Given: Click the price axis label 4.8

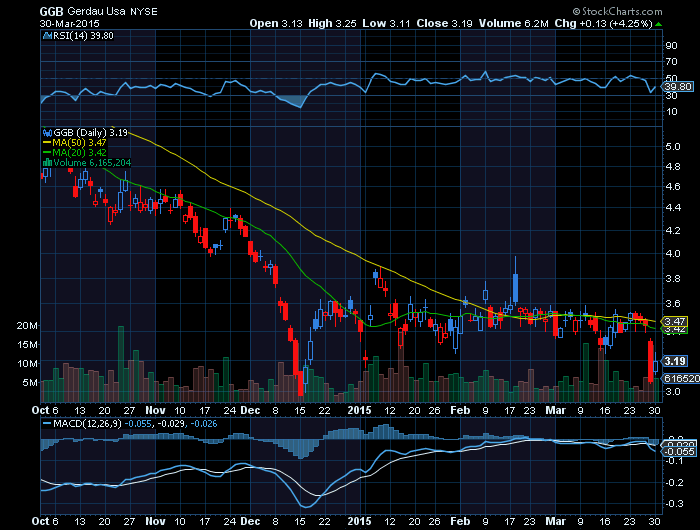Looking at the screenshot, I should [x=673, y=167].
